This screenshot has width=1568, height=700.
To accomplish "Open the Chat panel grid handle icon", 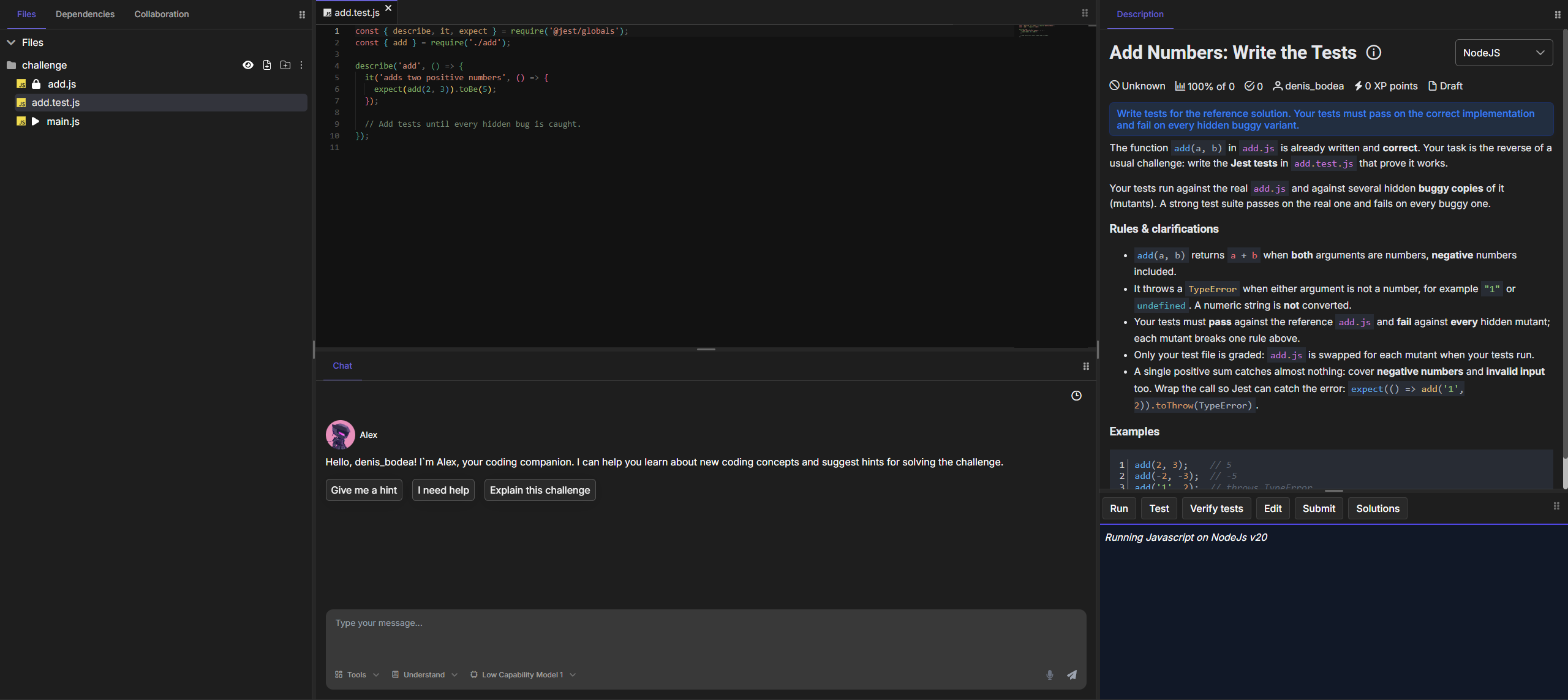I will pyautogui.click(x=1085, y=366).
